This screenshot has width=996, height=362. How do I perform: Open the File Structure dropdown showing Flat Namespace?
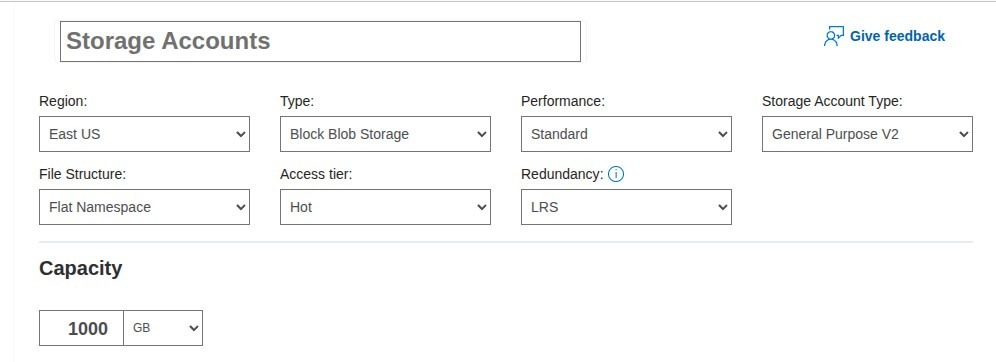[144, 207]
